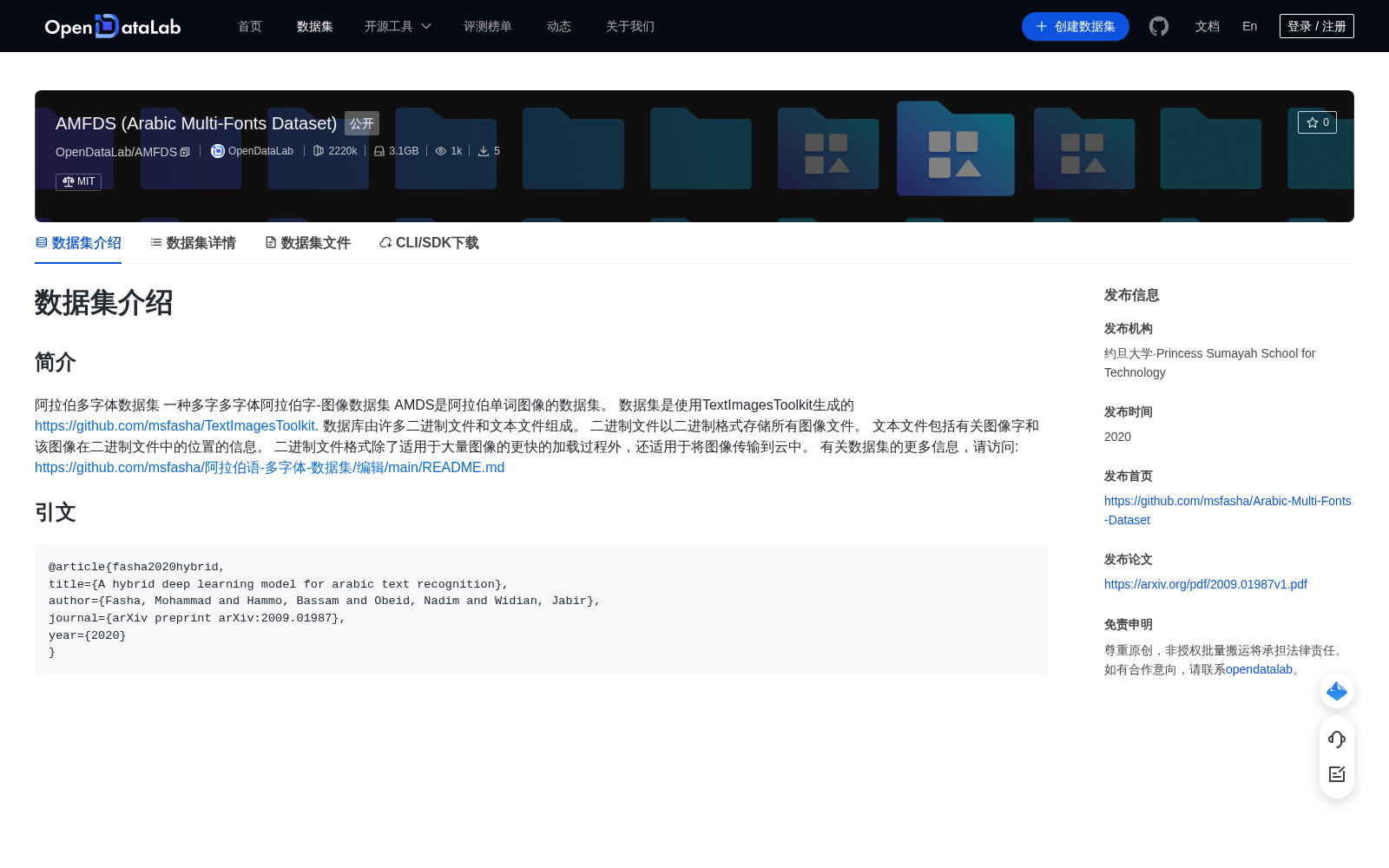Click the BibTeX citation code block
This screenshot has height=868, width=1389.
tap(542, 610)
